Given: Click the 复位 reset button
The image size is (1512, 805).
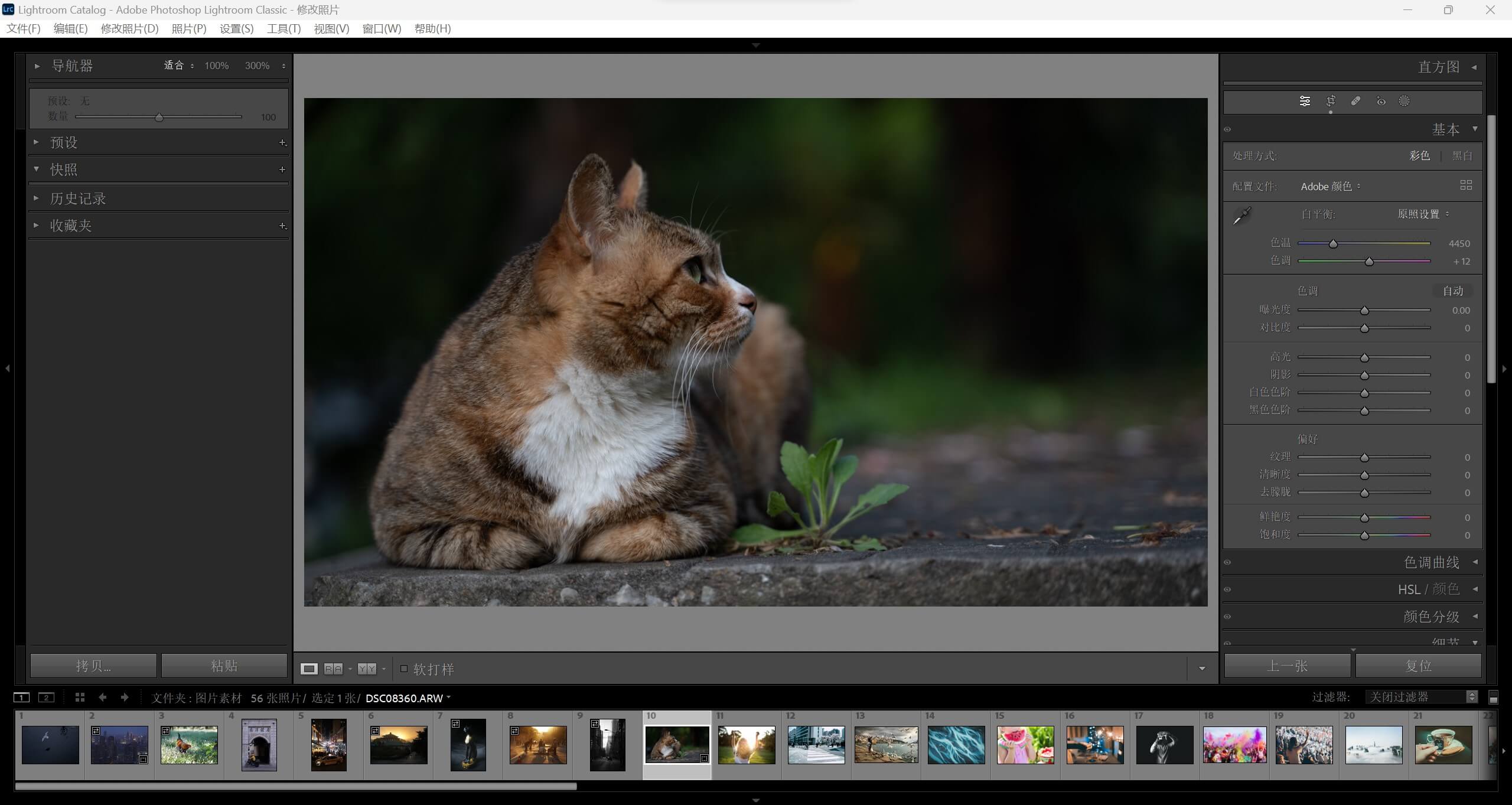Looking at the screenshot, I should 1419,666.
